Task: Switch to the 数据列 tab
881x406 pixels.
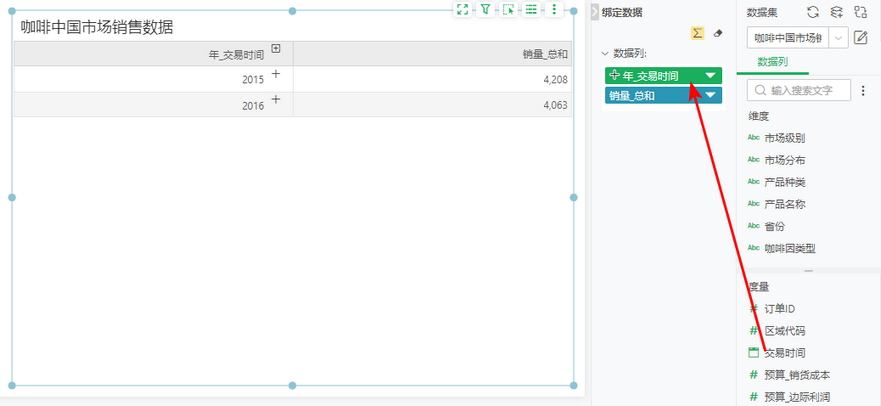Action: coord(773,62)
